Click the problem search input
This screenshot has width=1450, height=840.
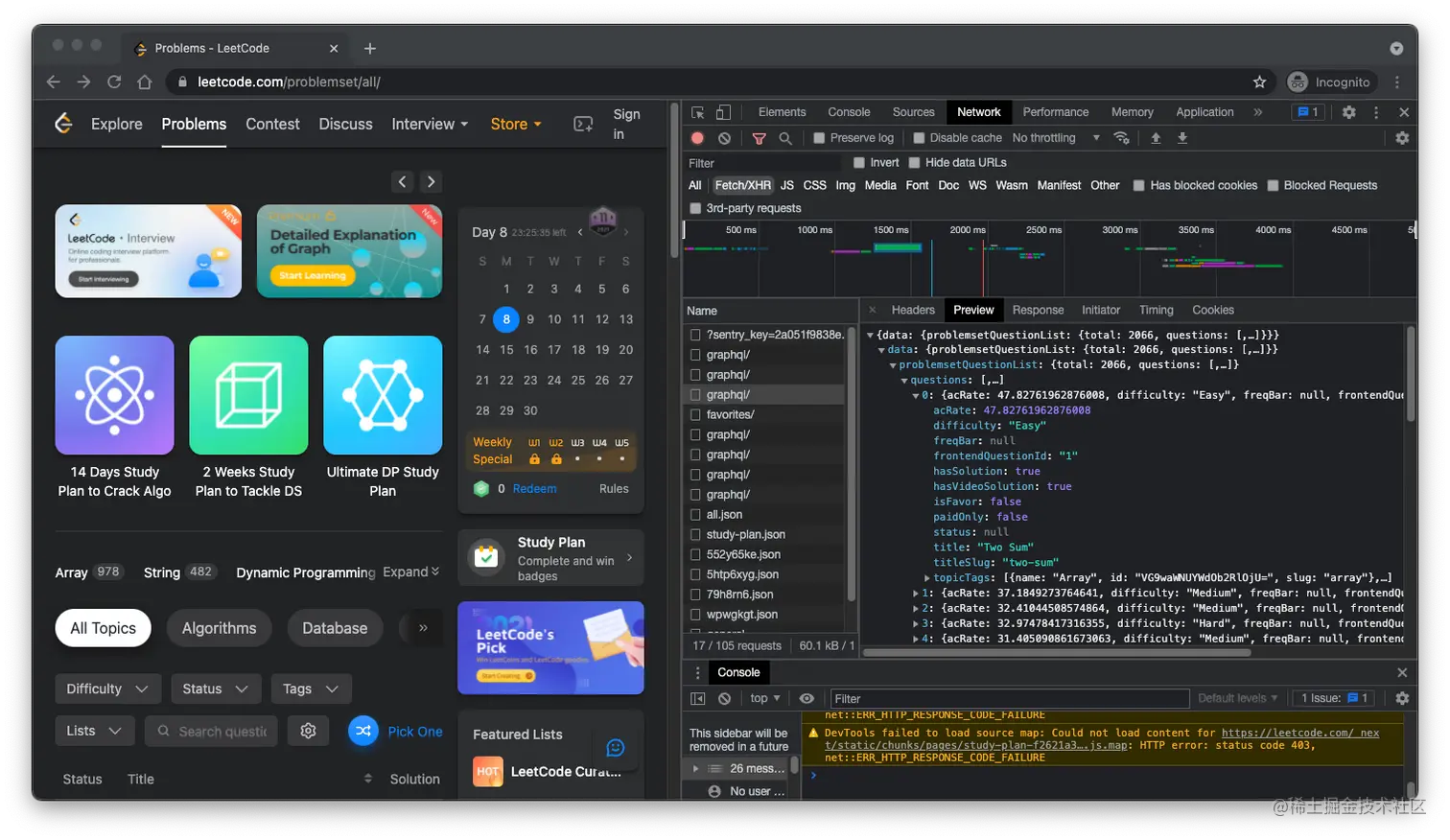pyautogui.click(x=212, y=731)
